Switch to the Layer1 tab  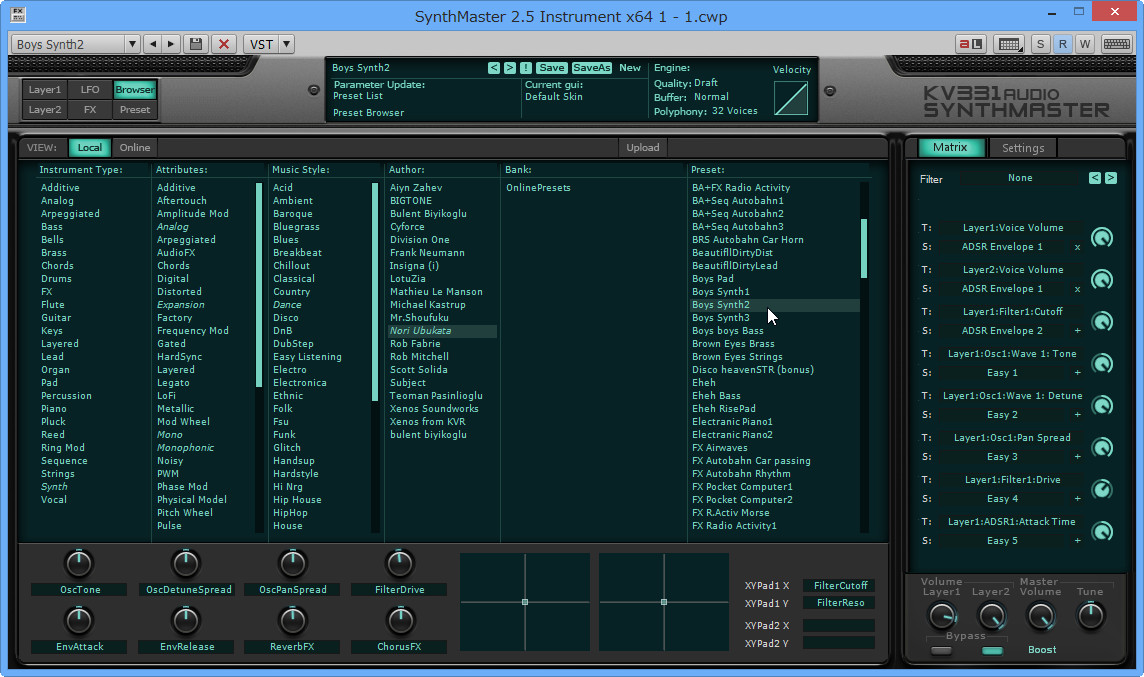(45, 90)
